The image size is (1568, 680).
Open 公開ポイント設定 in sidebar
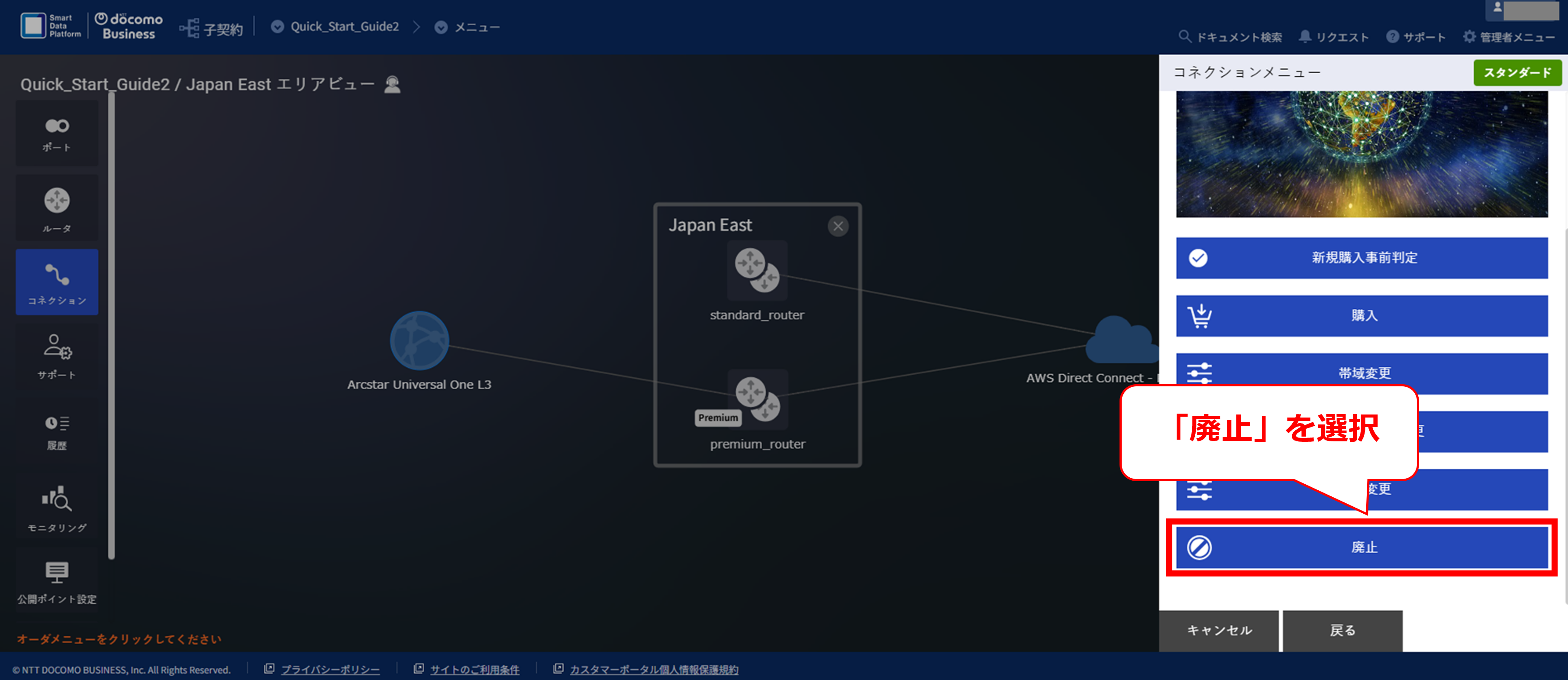coord(57,581)
